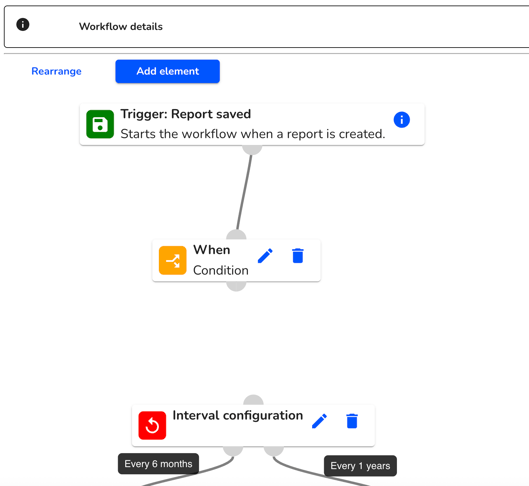The width and height of the screenshot is (529, 486).
Task: Select the When Condition node title
Action: click(212, 250)
